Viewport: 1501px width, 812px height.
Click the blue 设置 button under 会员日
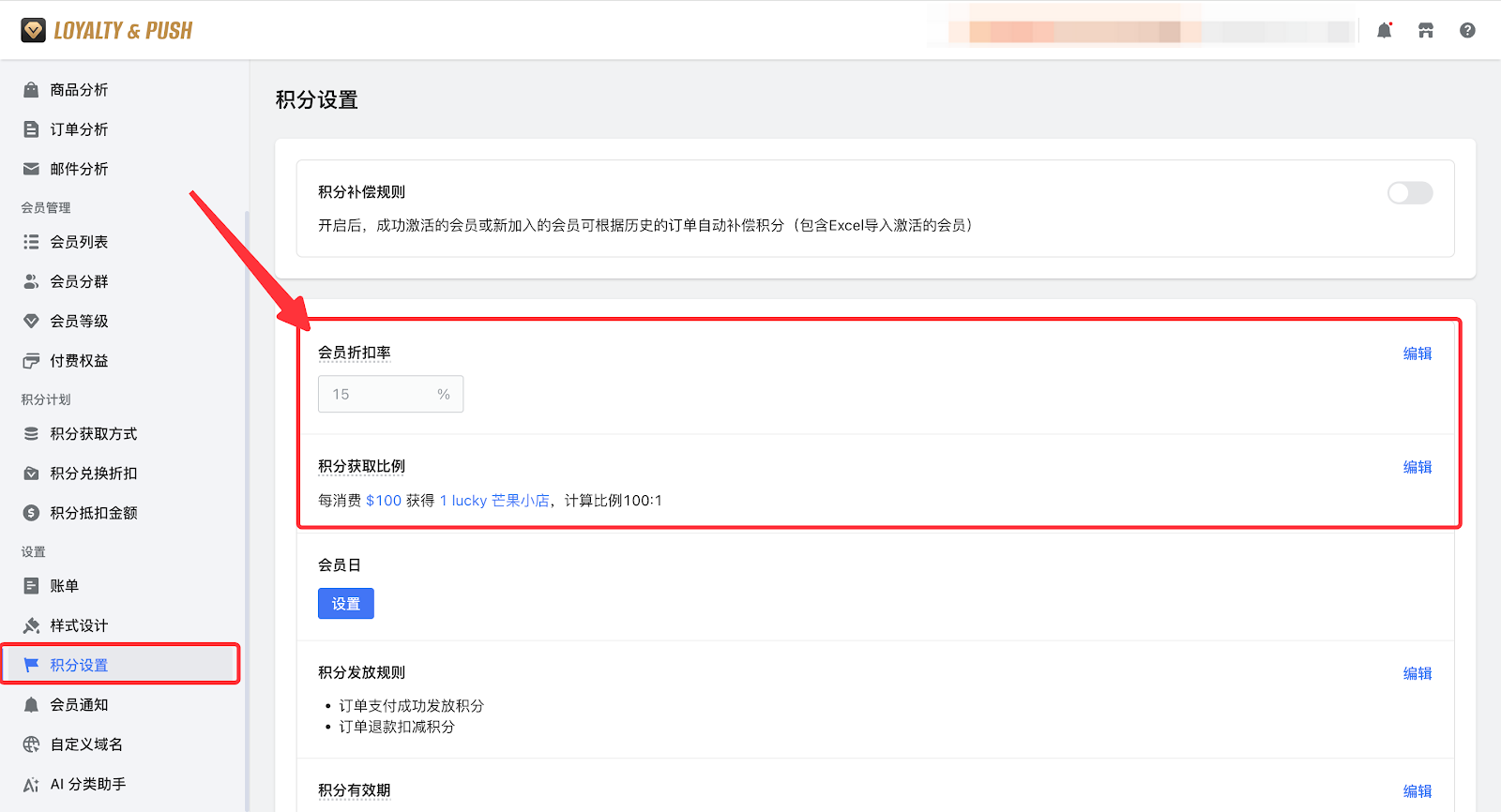[x=345, y=604]
